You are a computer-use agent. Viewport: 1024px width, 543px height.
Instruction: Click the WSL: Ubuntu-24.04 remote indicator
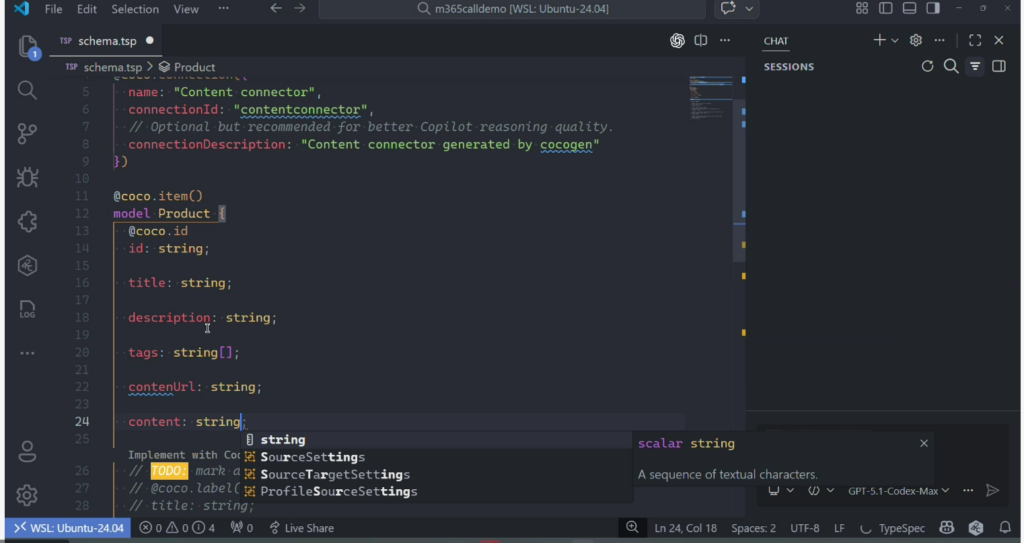pos(69,528)
